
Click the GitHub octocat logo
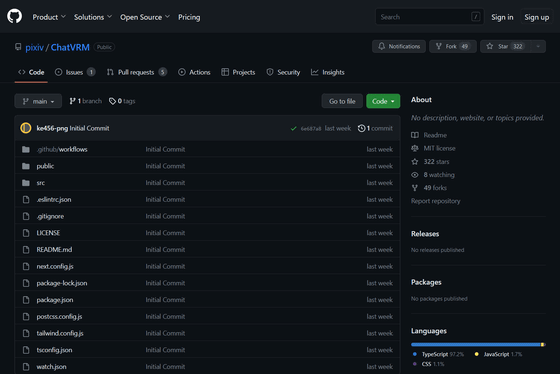point(14,16)
